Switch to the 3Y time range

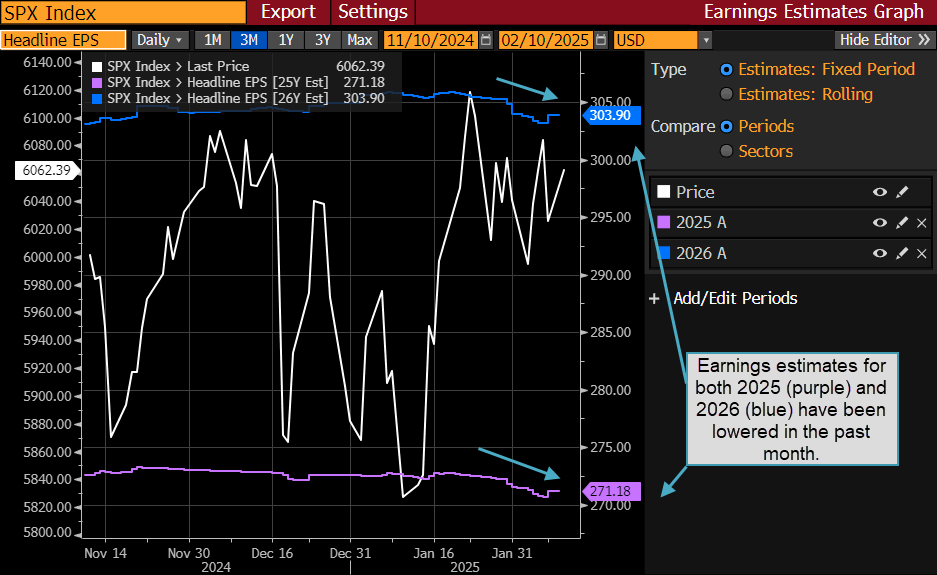[x=323, y=40]
